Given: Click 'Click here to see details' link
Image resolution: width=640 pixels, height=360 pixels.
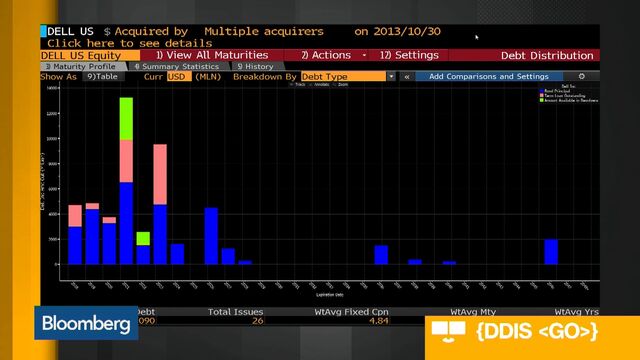Looking at the screenshot, I should point(129,43).
